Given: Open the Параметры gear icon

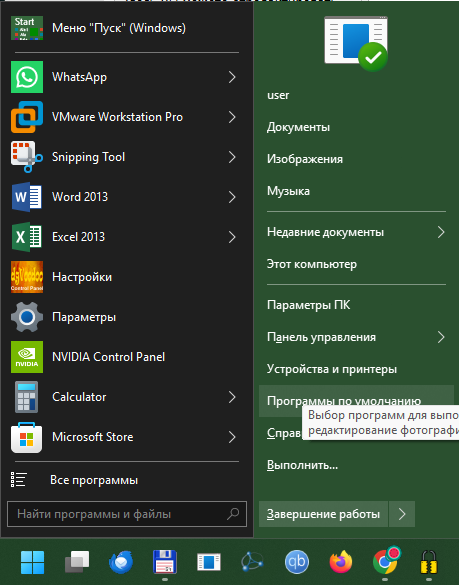Looking at the screenshot, I should pos(27,317).
